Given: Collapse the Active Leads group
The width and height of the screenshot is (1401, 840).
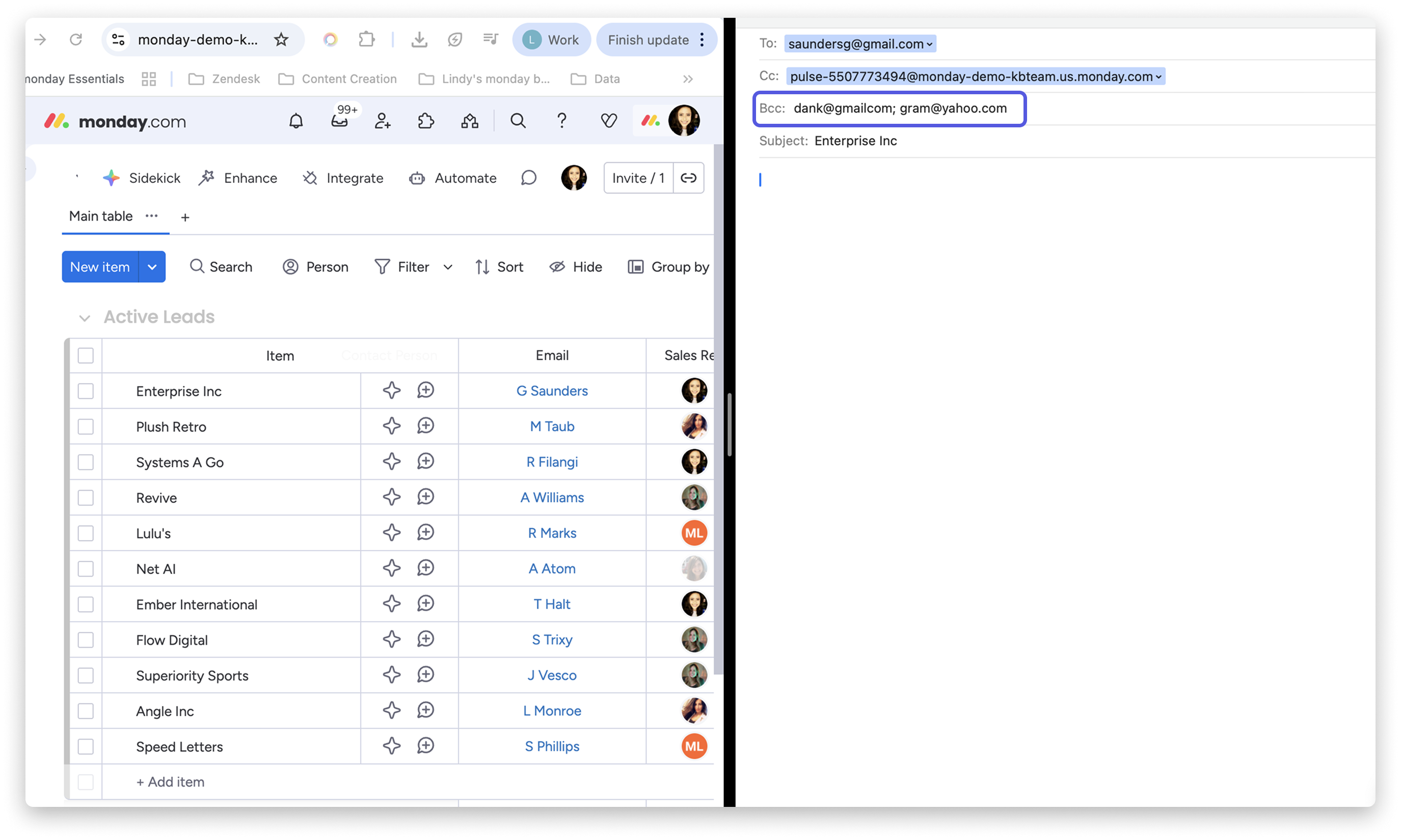Looking at the screenshot, I should coord(85,317).
